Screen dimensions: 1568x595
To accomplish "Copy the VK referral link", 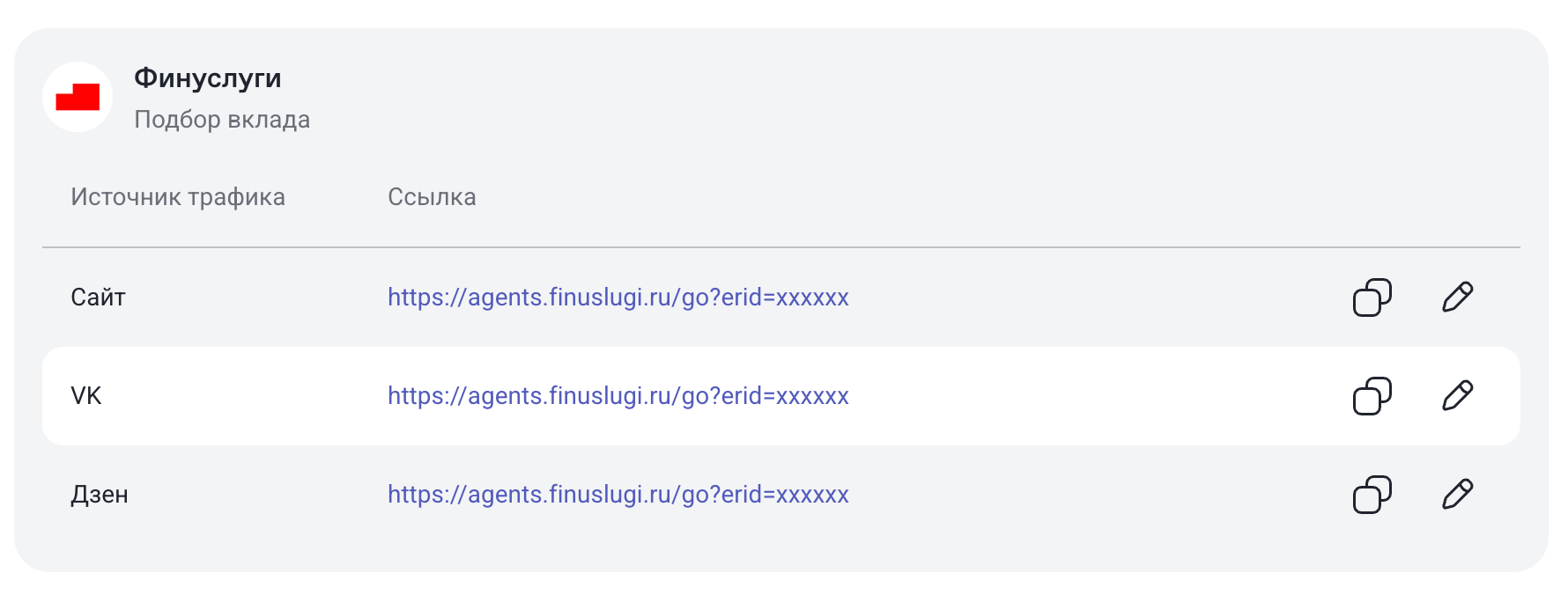I will (x=1372, y=396).
